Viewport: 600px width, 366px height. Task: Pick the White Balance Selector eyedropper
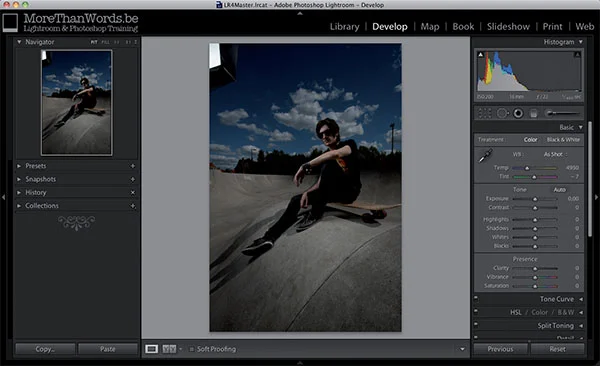485,156
